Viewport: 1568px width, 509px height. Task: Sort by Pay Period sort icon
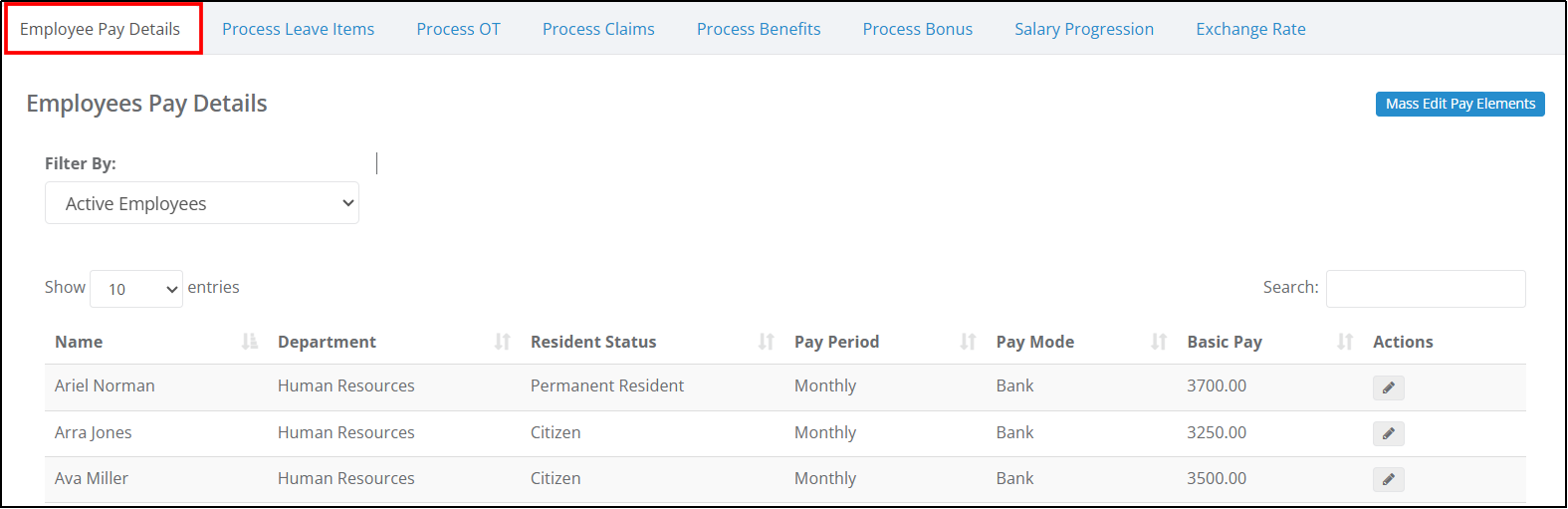(968, 342)
